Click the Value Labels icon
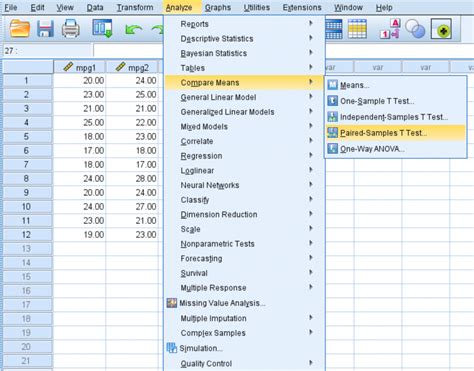The height and width of the screenshot is (371, 474). click(390, 29)
